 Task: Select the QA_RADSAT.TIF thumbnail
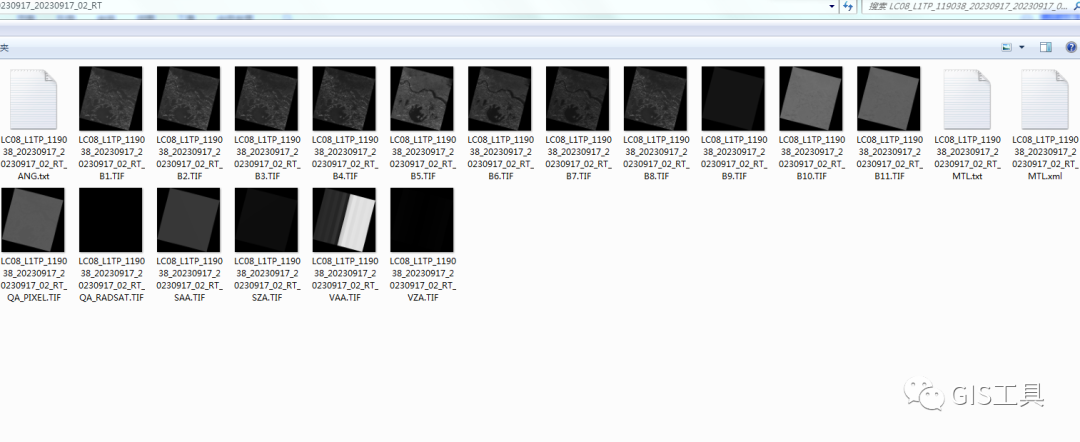[111, 220]
